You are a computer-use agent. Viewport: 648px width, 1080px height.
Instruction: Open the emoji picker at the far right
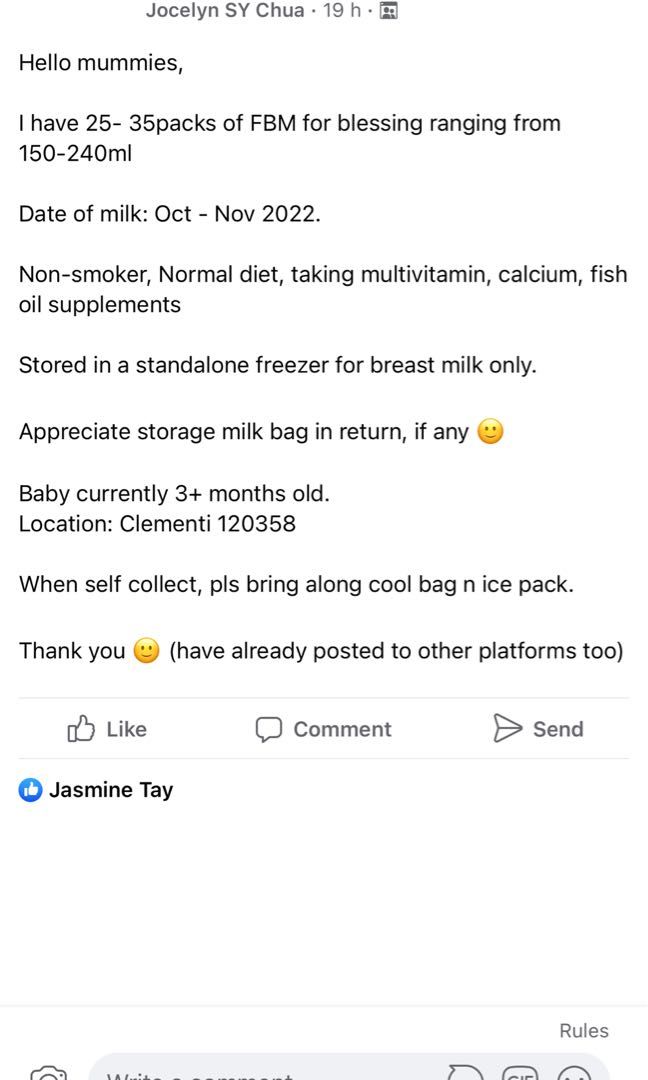pyautogui.click(x=574, y=1076)
